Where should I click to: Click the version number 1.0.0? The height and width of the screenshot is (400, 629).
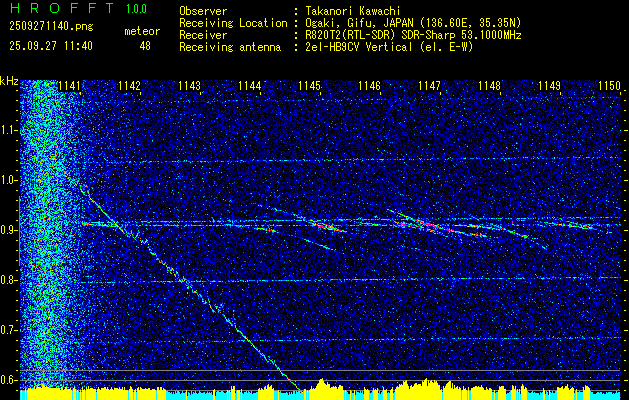coord(136,9)
